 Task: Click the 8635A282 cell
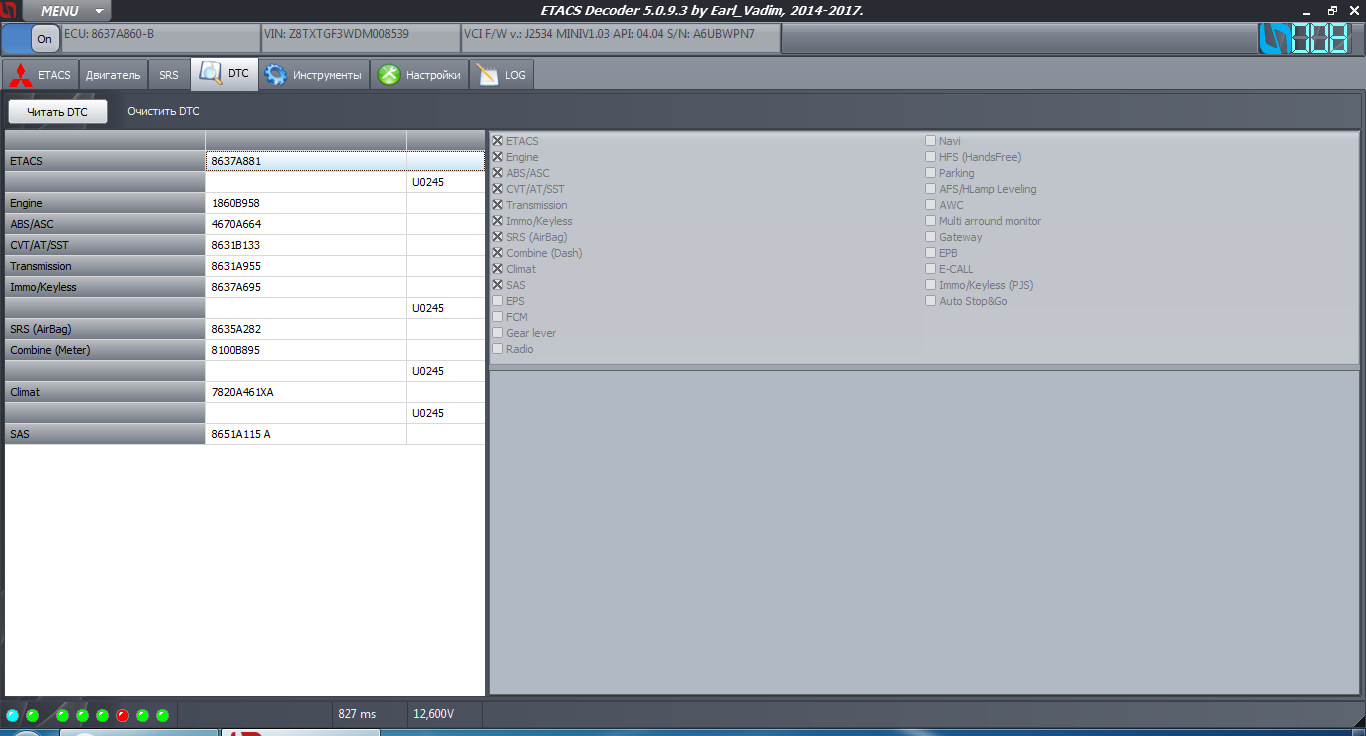(306, 329)
